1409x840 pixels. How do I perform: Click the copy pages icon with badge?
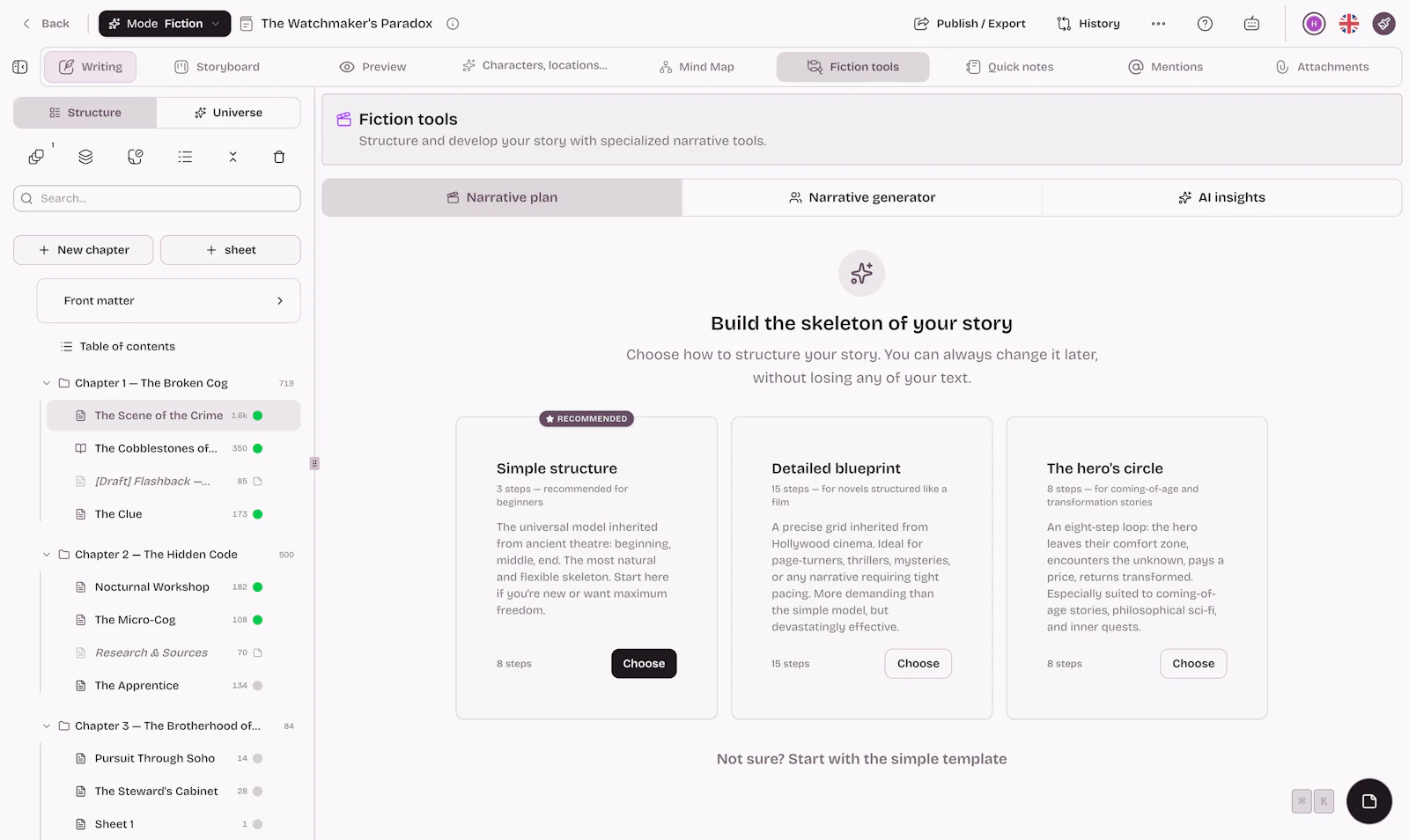pyautogui.click(x=36, y=157)
